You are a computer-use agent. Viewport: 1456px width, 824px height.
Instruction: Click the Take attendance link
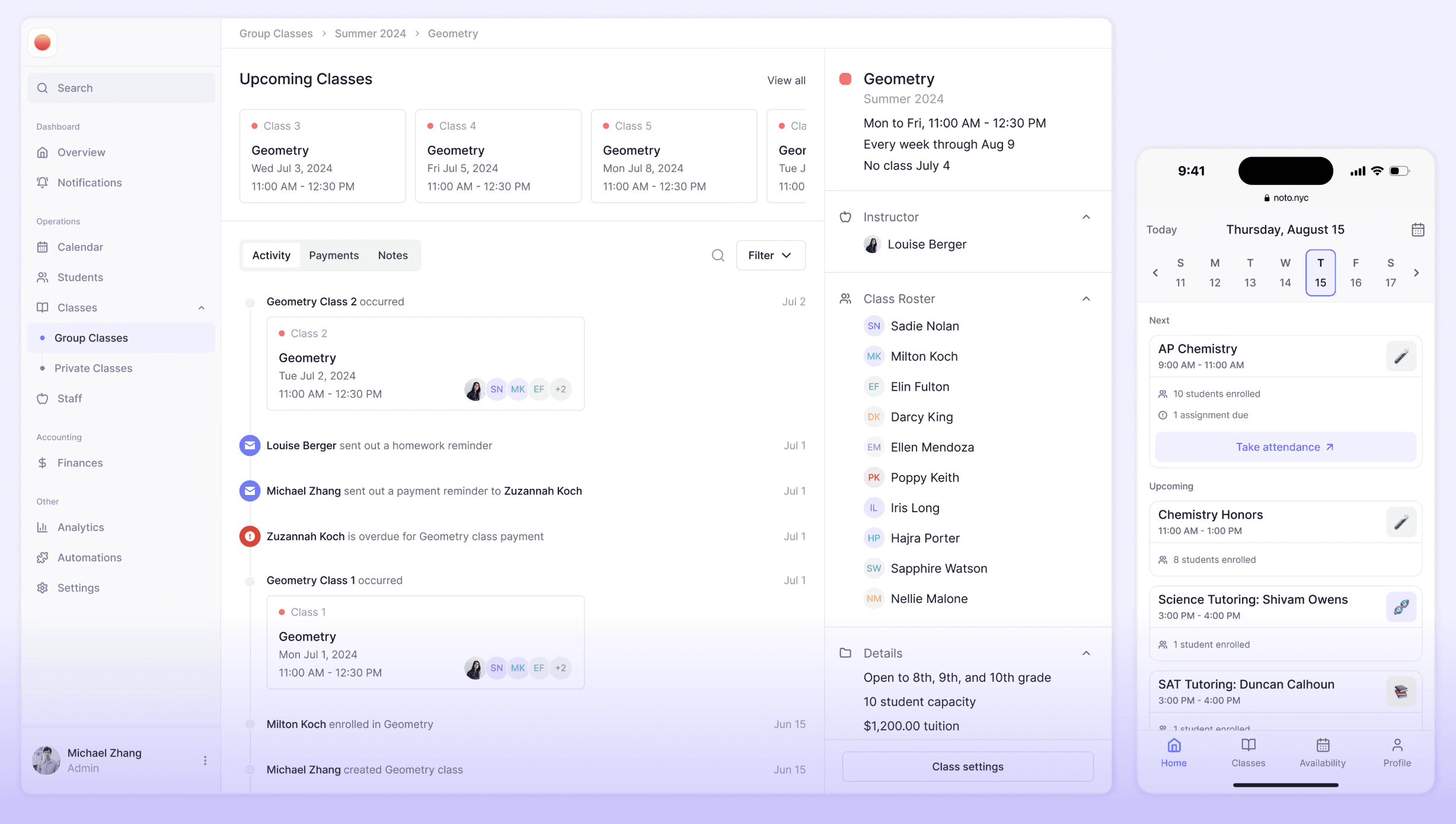(x=1285, y=447)
